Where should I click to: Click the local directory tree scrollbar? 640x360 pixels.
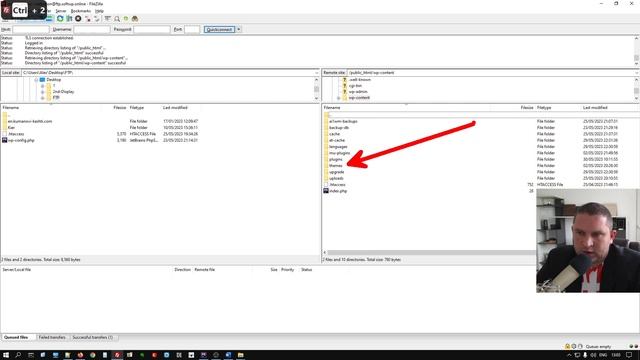point(316,89)
